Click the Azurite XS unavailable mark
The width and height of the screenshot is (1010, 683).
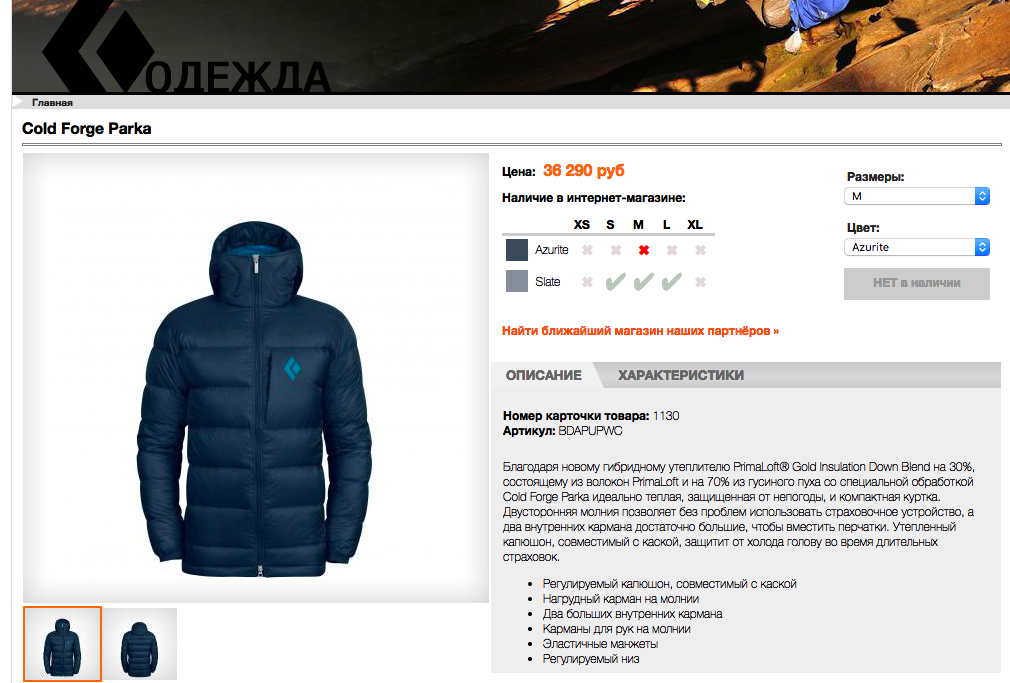click(x=587, y=250)
